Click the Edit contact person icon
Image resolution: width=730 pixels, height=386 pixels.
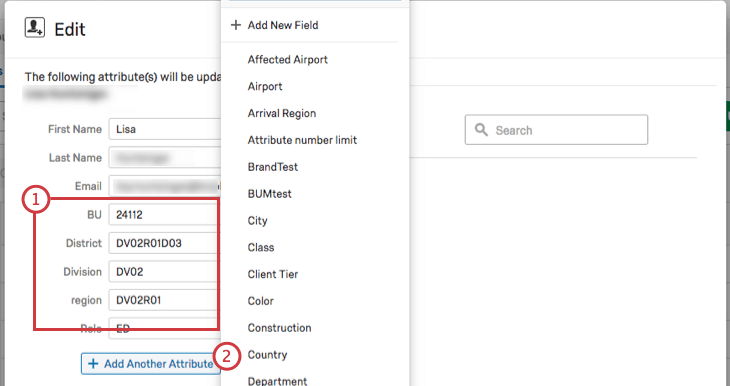pyautogui.click(x=34, y=27)
